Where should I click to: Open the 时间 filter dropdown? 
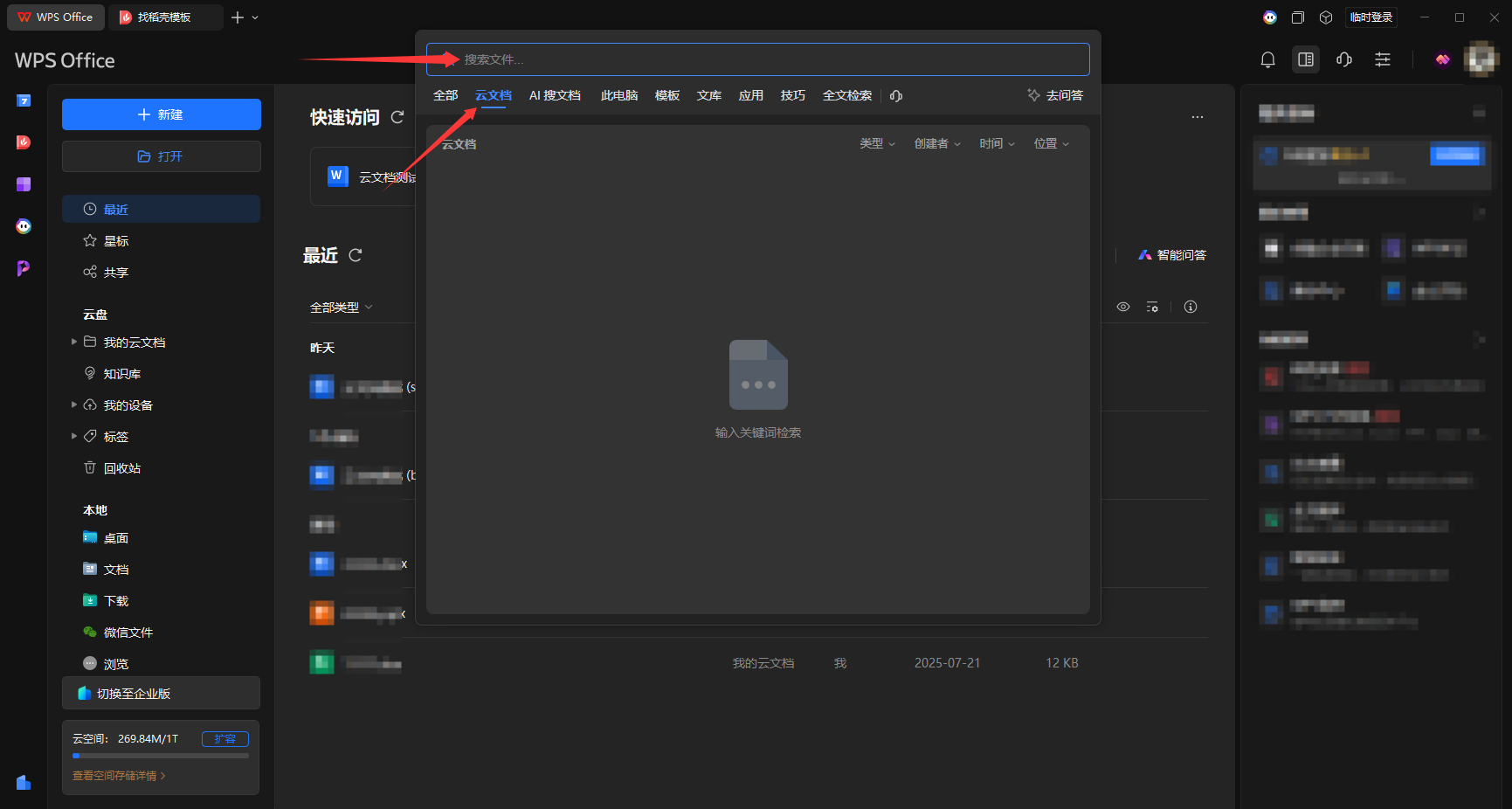997,144
